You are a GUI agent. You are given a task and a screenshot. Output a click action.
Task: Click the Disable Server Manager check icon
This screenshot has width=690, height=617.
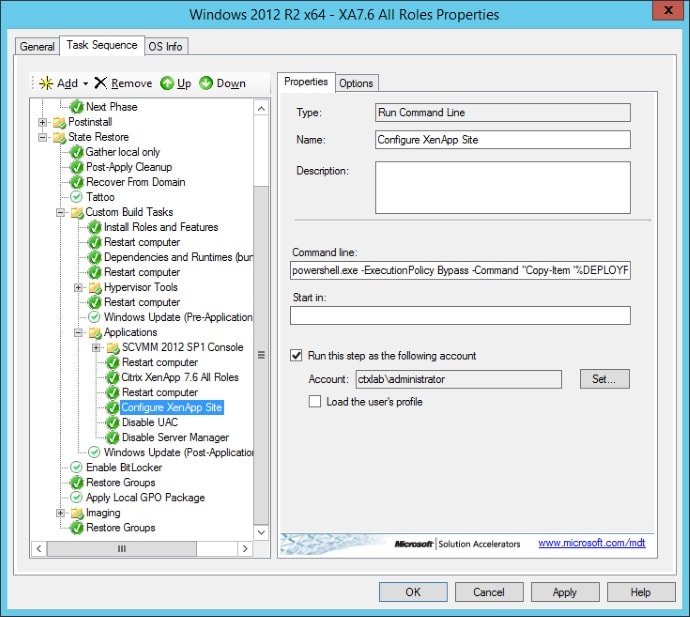coord(113,437)
